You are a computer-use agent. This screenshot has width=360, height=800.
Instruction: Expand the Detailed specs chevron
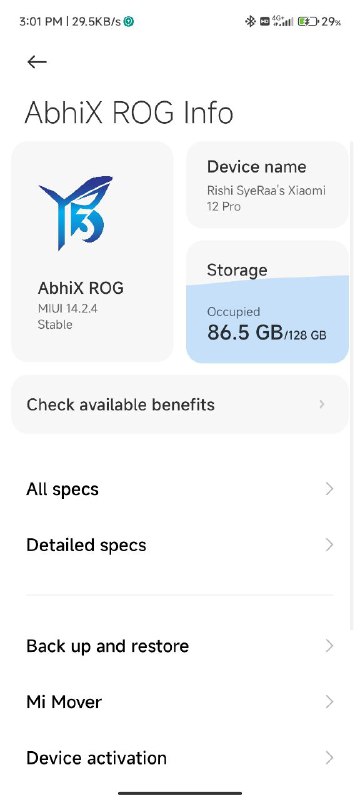(329, 545)
